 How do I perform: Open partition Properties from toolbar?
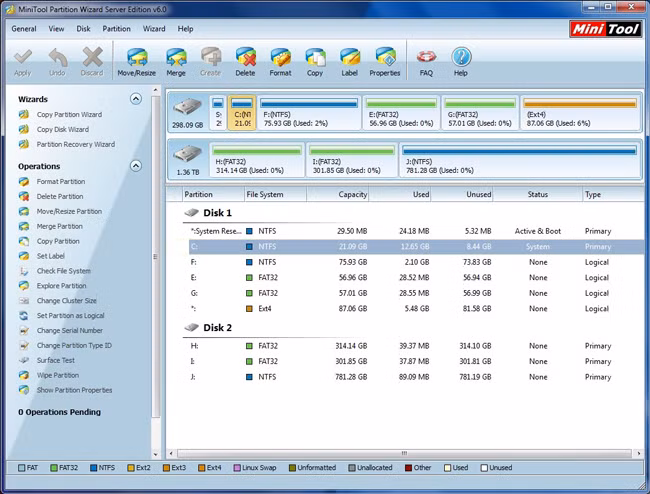tap(385, 61)
